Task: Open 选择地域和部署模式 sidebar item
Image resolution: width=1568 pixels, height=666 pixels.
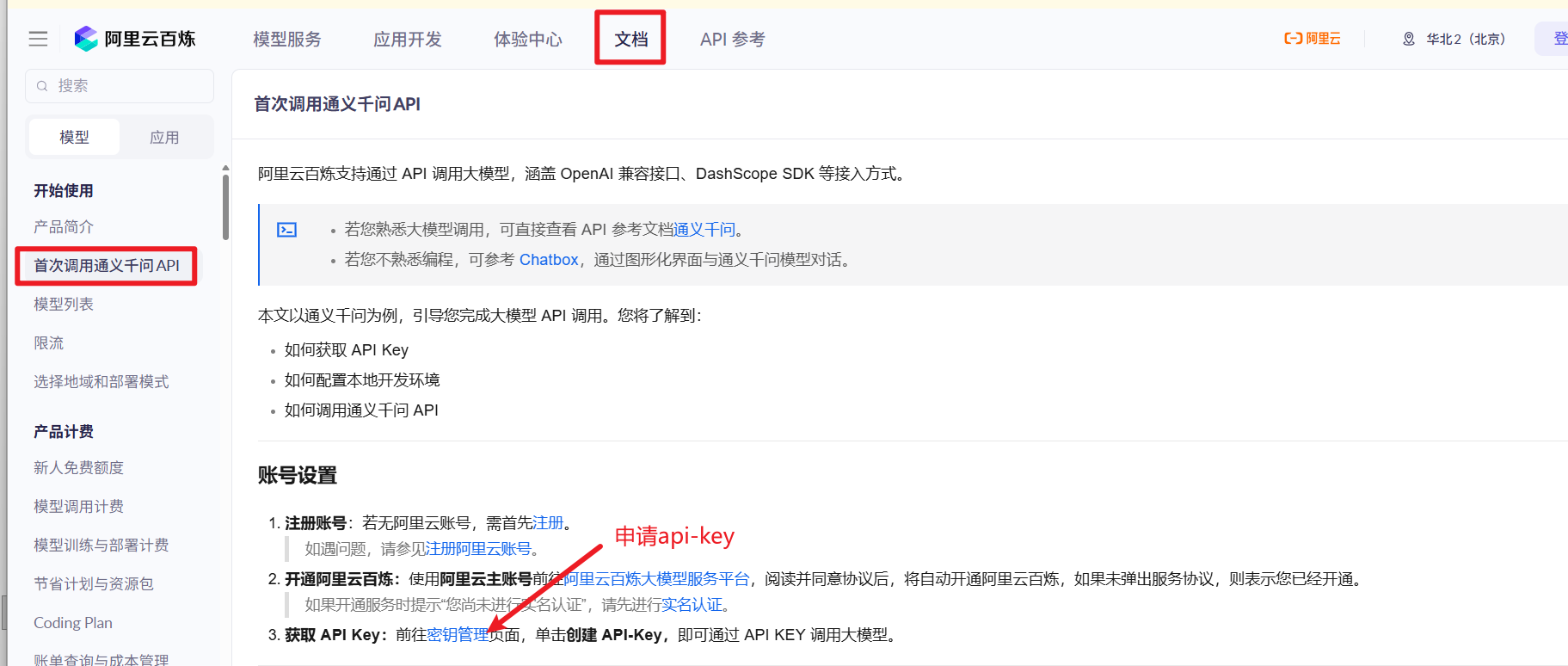Action: click(101, 382)
